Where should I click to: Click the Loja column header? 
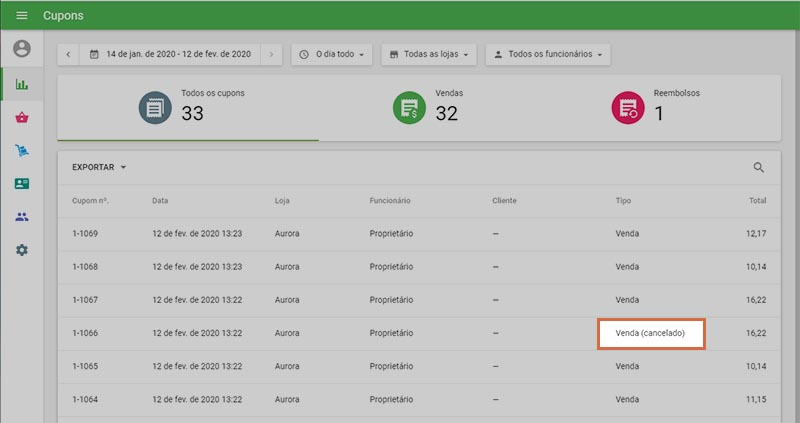(x=282, y=201)
